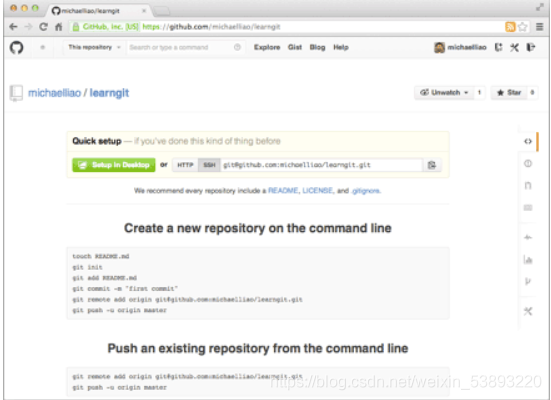
Task: Open the Code sidebar icon
Action: (528, 141)
